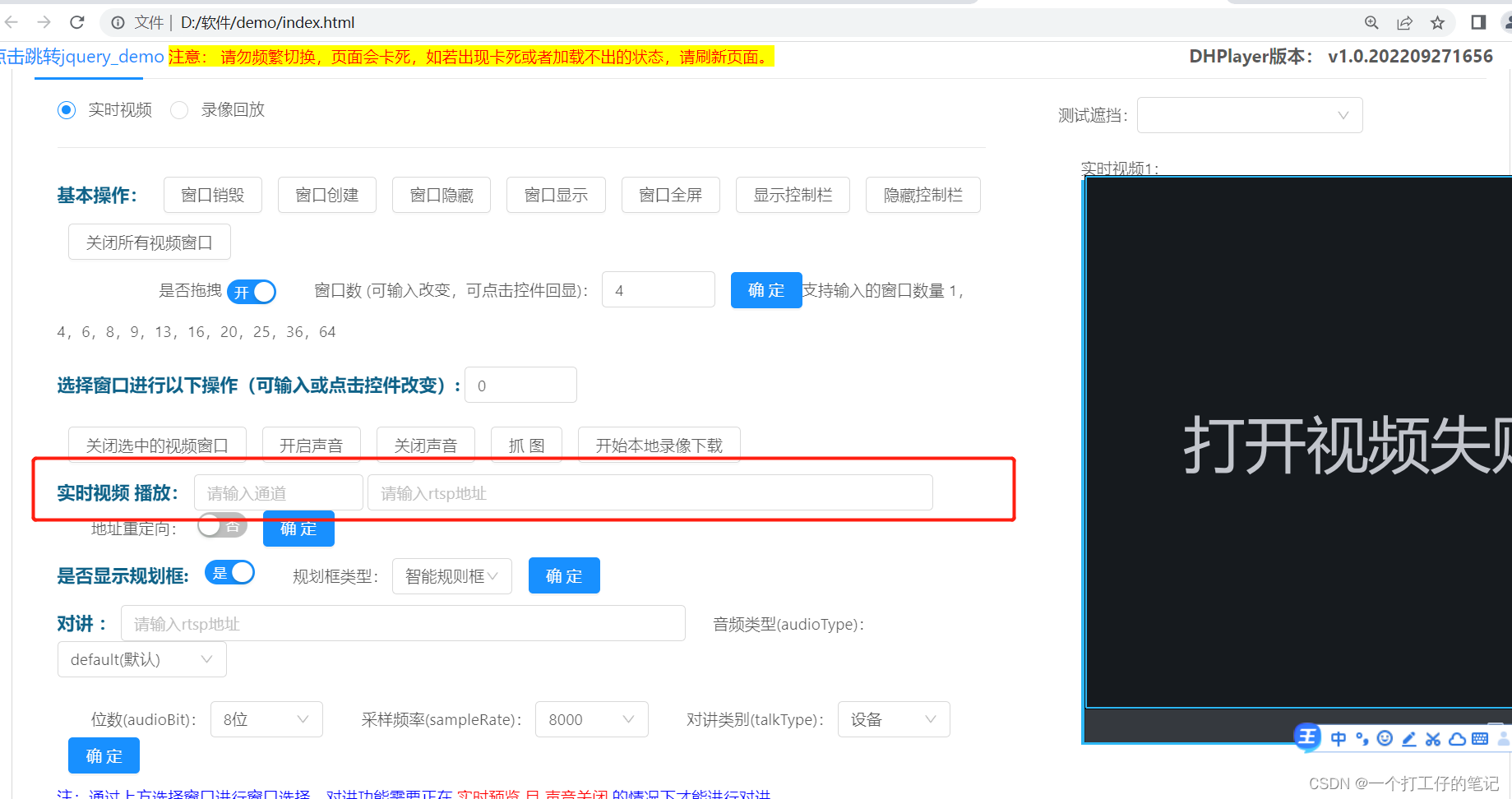
Task: Click the 窗口全屏 button
Action: click(x=671, y=195)
